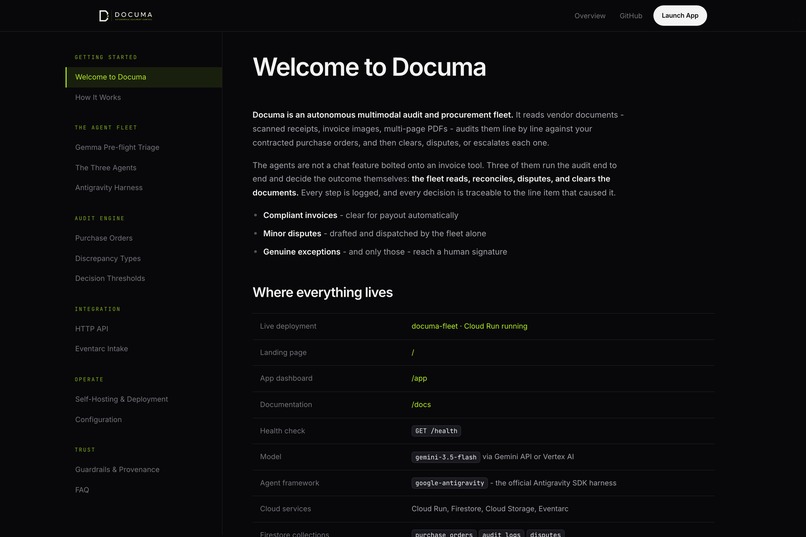Click the Model row label
The height and width of the screenshot is (537, 806).
pos(270,457)
